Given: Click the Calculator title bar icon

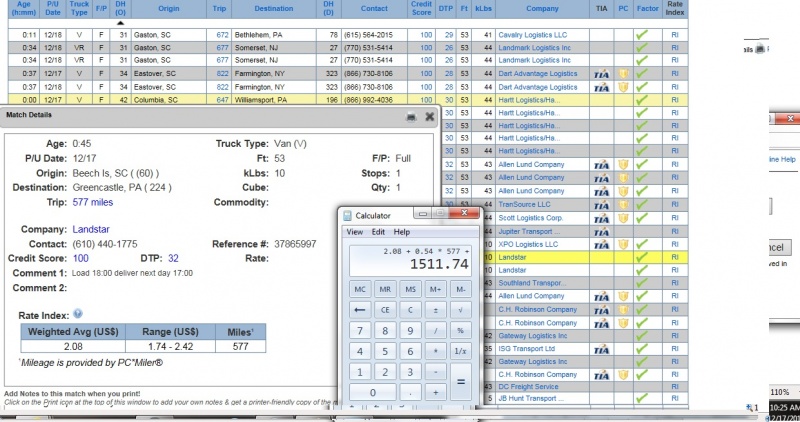Looking at the screenshot, I should coord(348,216).
